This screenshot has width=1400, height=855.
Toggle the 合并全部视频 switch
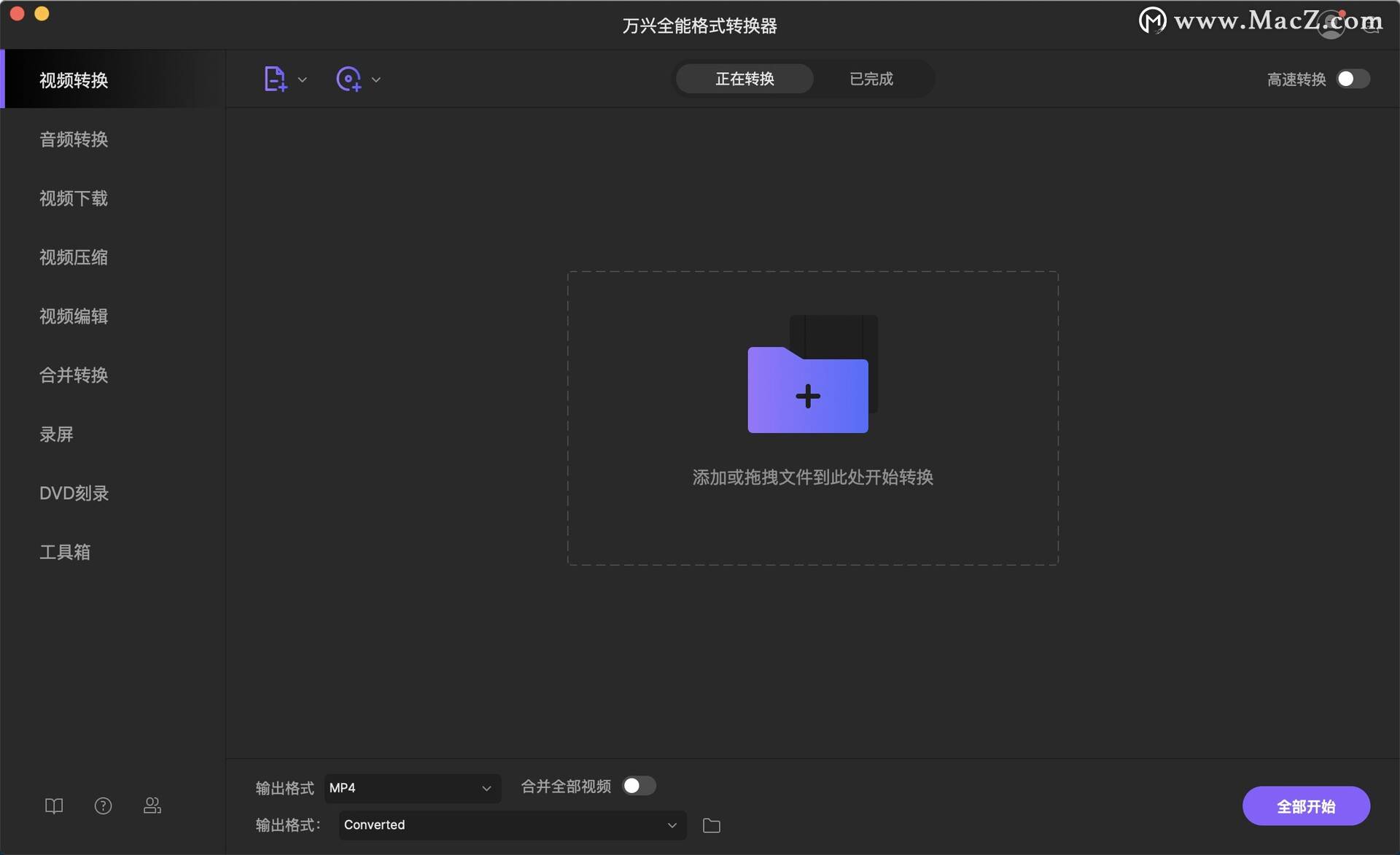click(x=637, y=786)
